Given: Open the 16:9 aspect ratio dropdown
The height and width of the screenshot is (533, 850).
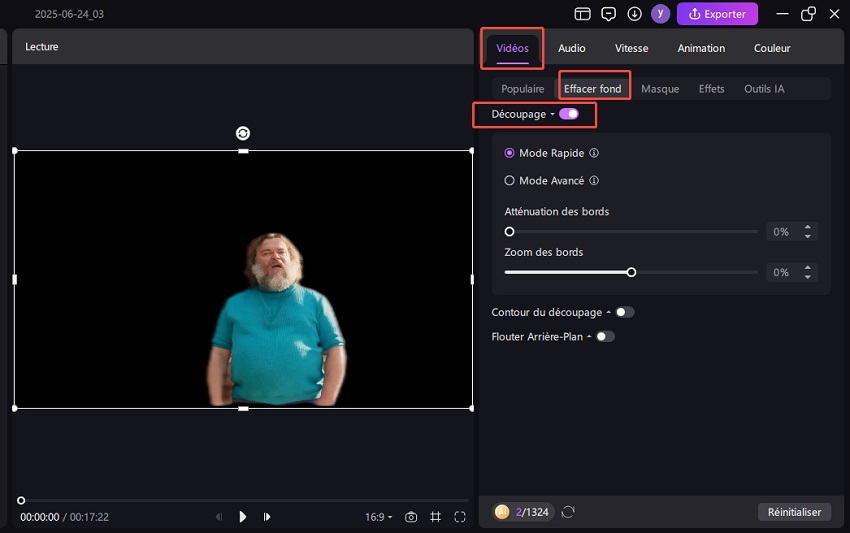Looking at the screenshot, I should click(x=378, y=517).
